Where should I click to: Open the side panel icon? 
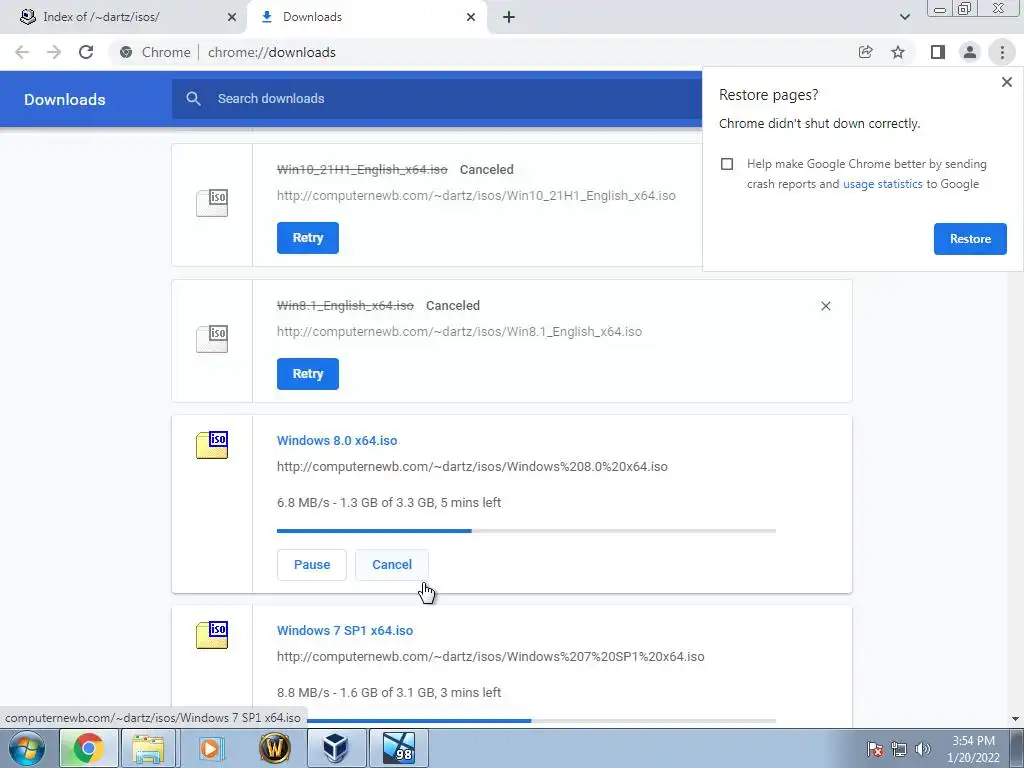coord(938,52)
